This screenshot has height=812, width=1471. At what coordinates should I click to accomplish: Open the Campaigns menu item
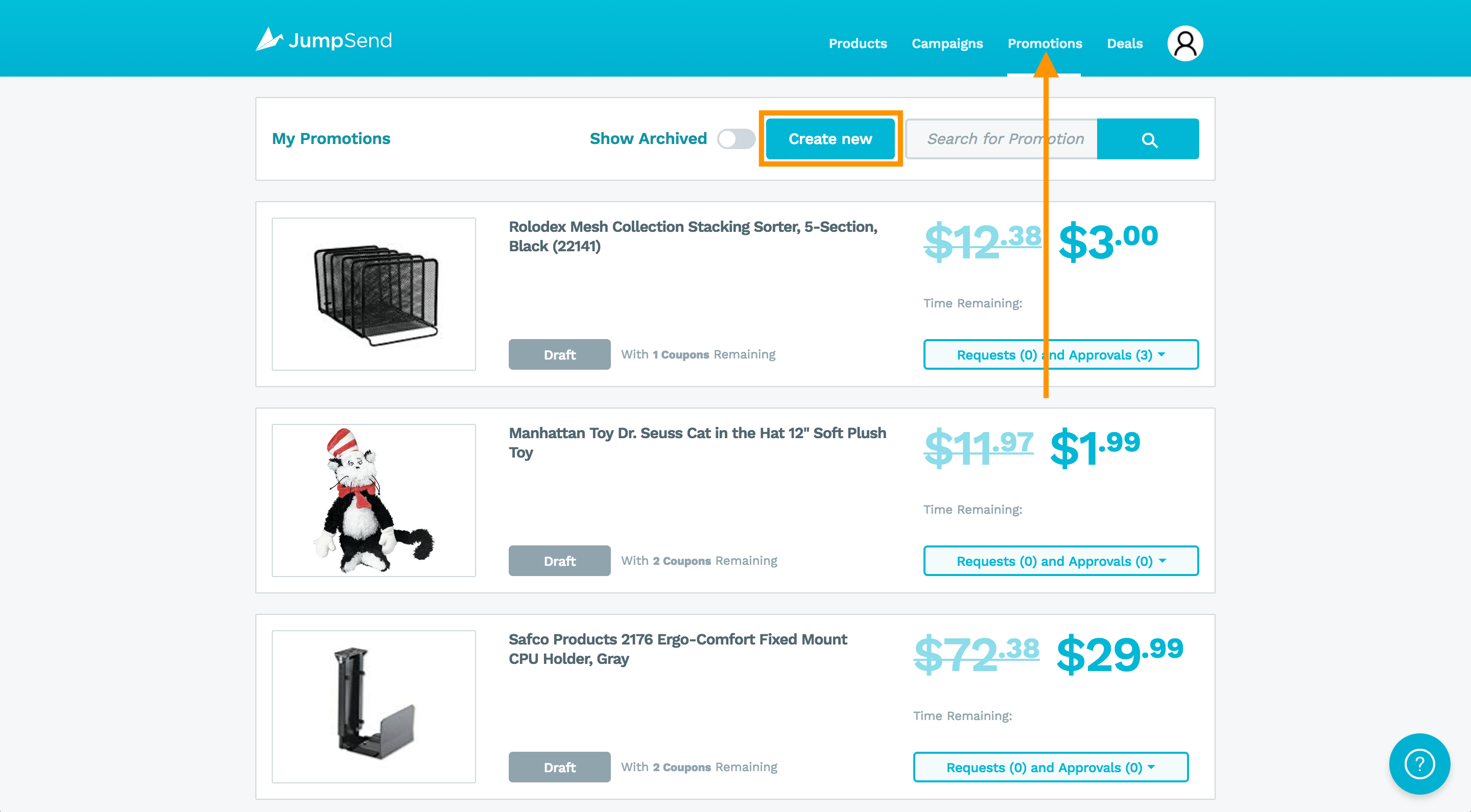[x=947, y=43]
